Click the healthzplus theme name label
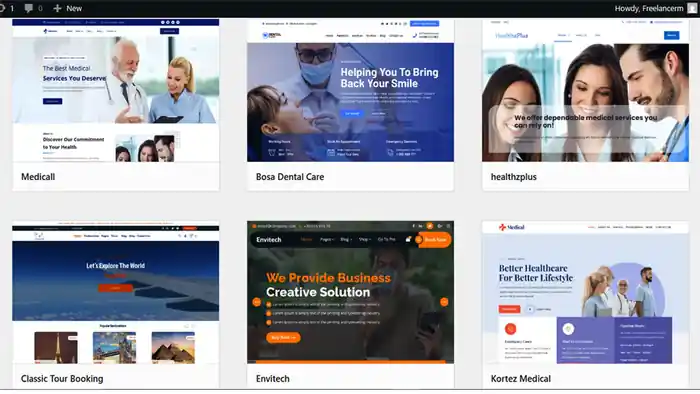This screenshot has width=700, height=394. coord(513,177)
